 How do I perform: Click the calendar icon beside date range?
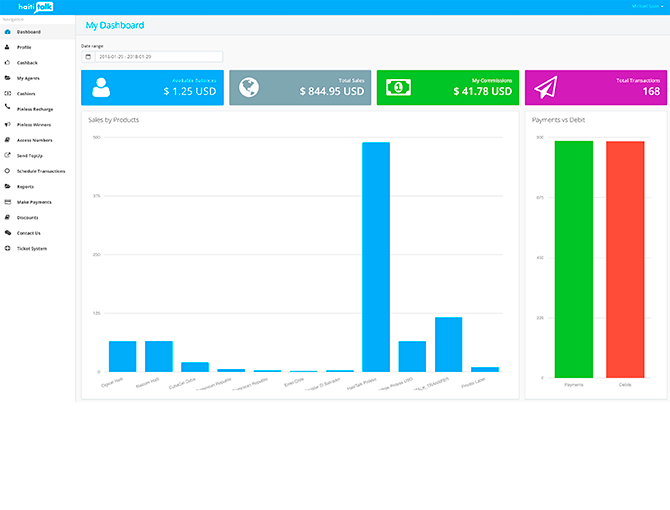88,57
